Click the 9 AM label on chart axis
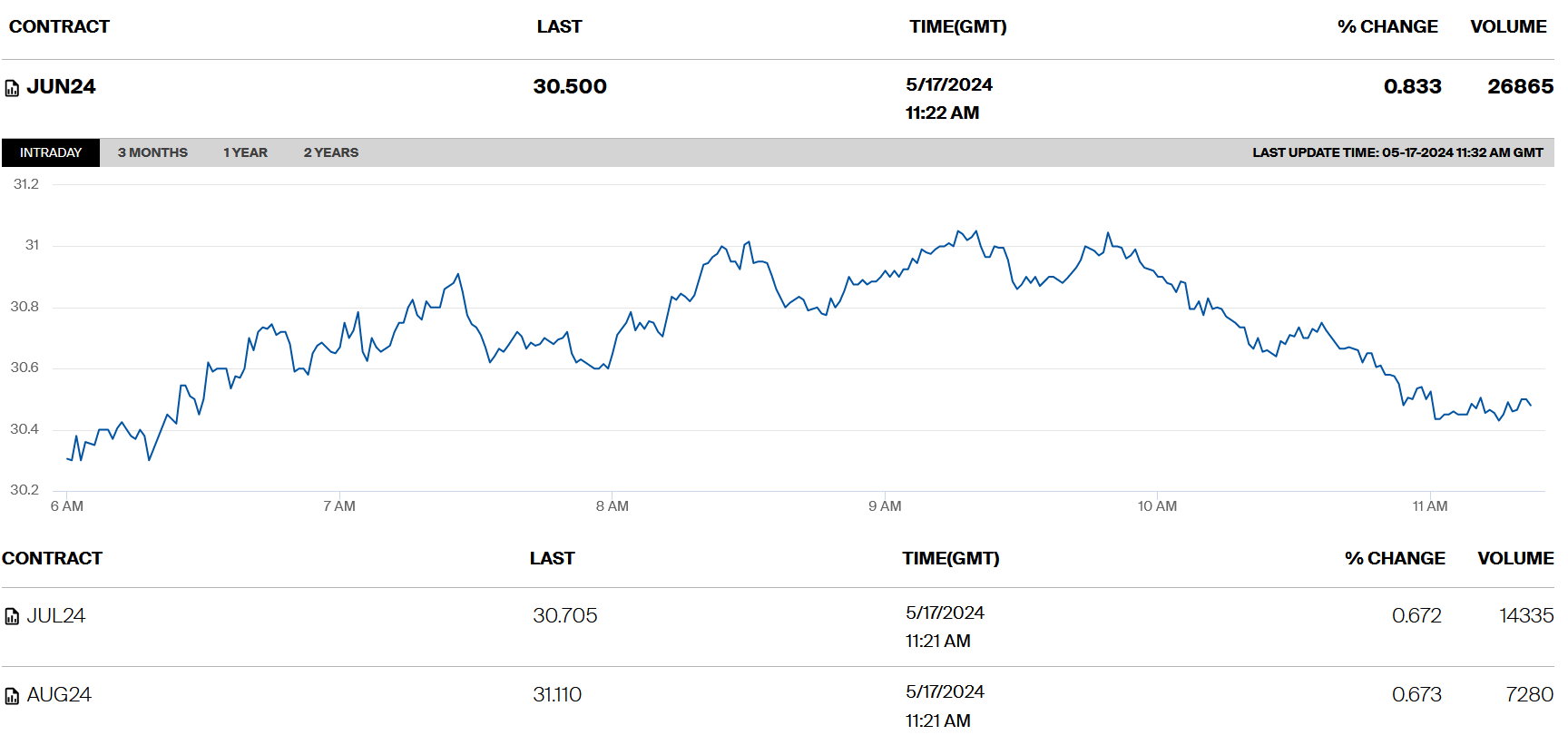The width and height of the screenshot is (1568, 745). 885,506
